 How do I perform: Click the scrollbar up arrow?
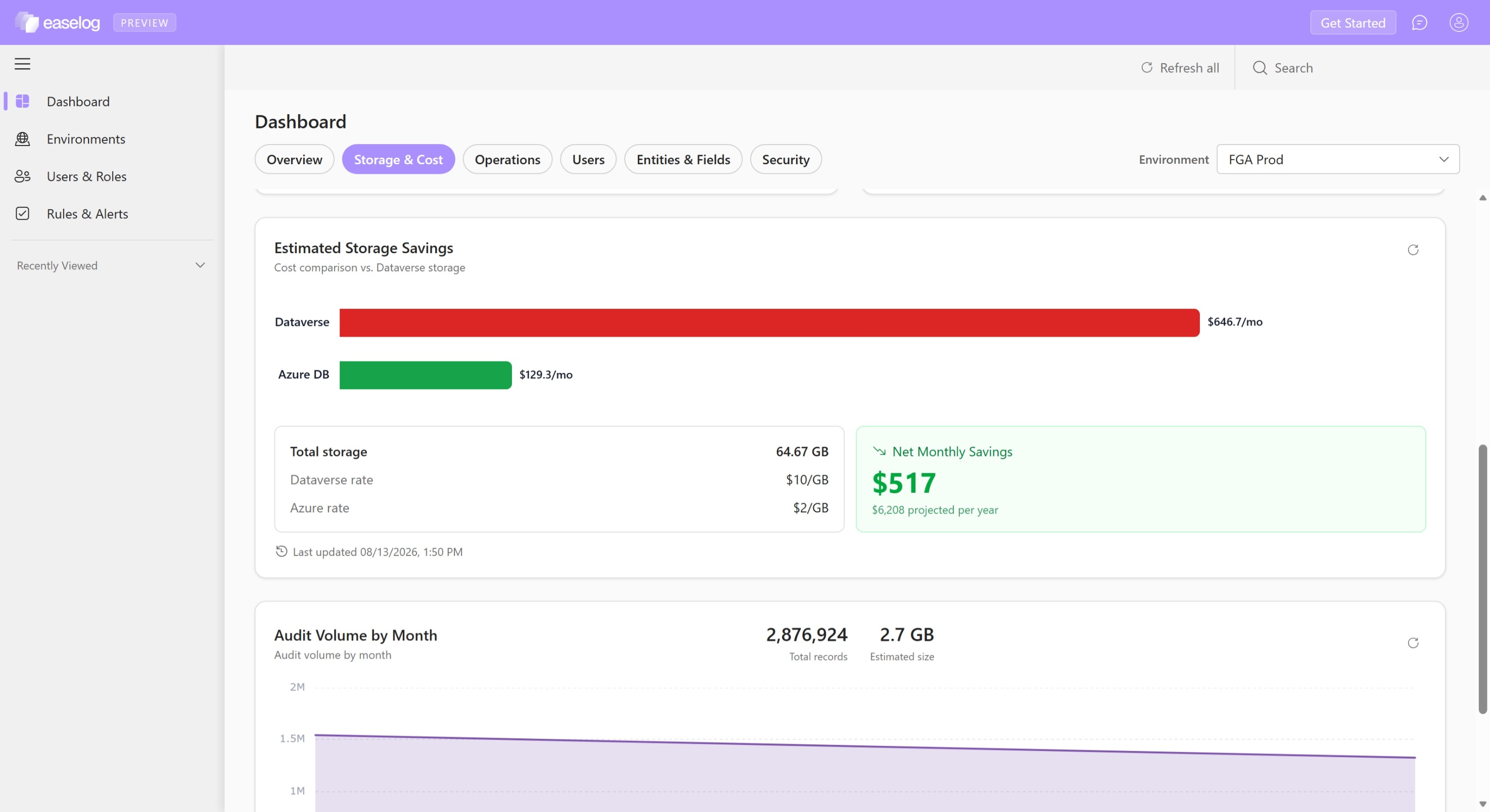[x=1482, y=198]
